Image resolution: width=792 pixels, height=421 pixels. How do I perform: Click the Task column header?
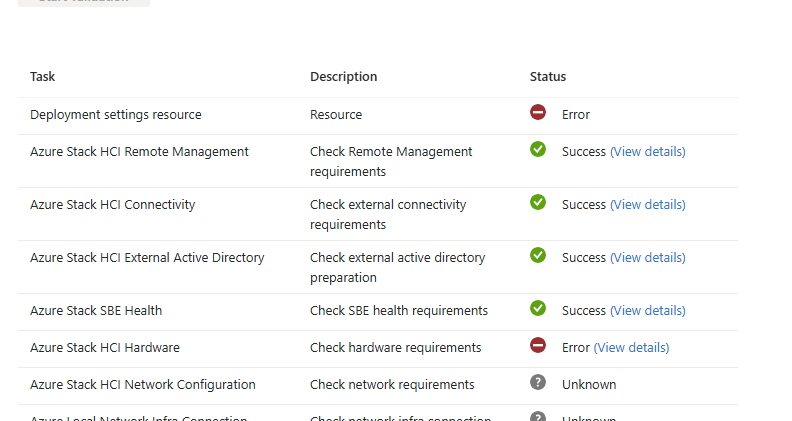pos(42,76)
